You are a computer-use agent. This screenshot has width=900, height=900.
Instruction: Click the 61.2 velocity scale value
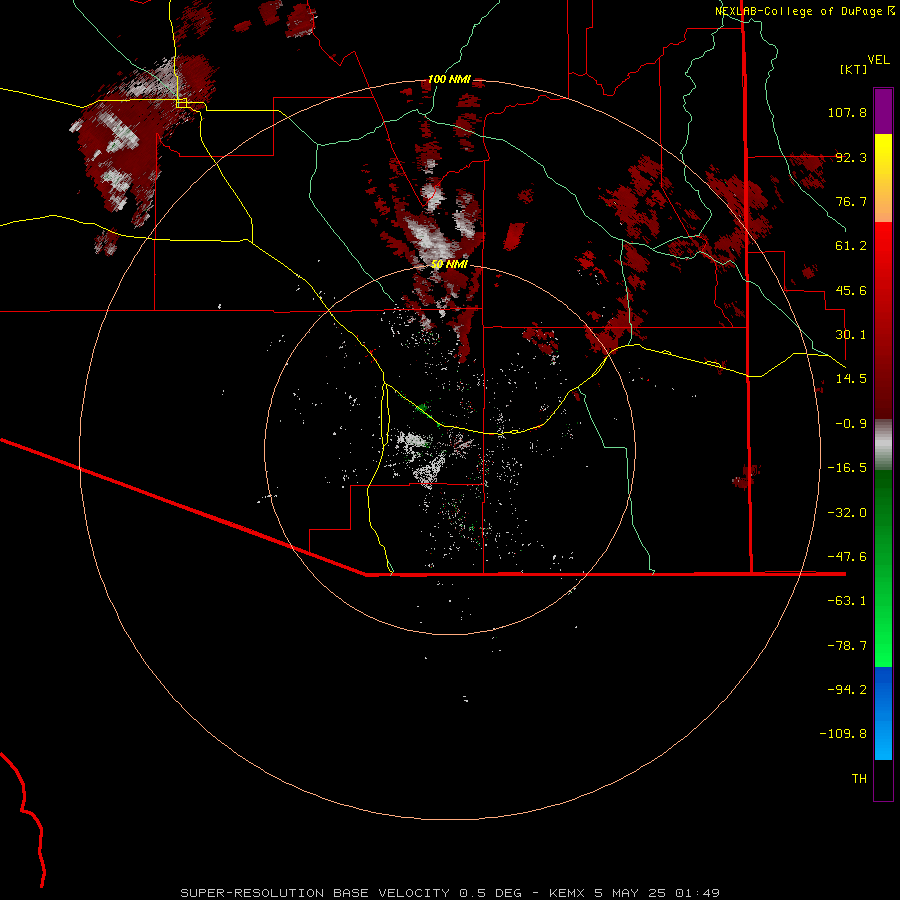pyautogui.click(x=851, y=246)
